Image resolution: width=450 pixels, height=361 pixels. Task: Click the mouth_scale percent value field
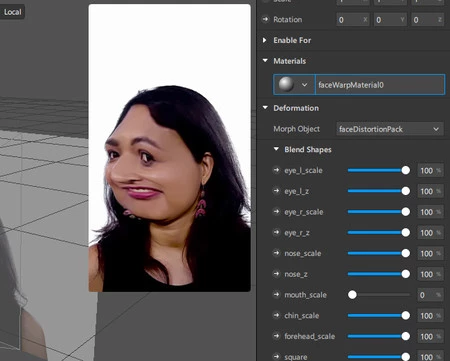pos(430,295)
